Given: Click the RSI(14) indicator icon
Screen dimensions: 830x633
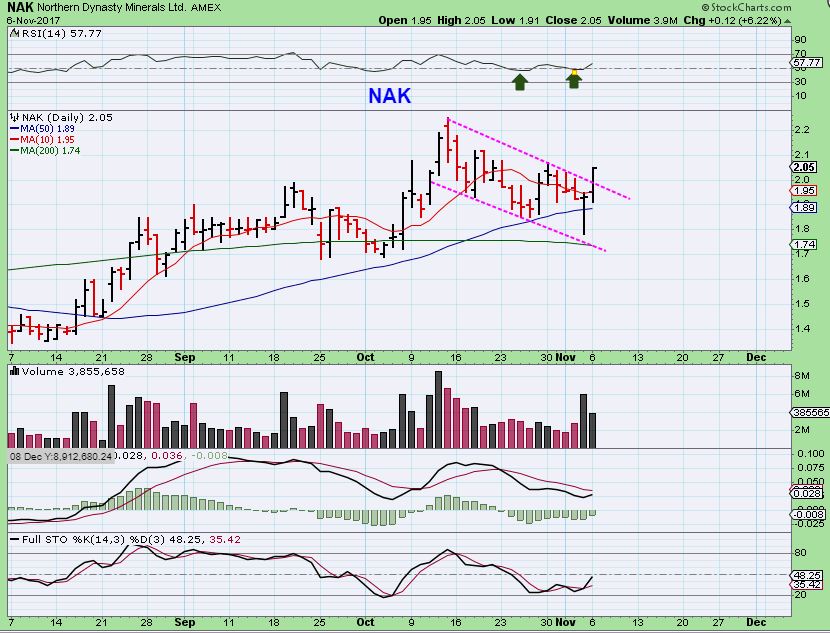Looking at the screenshot, I should pos(15,33).
